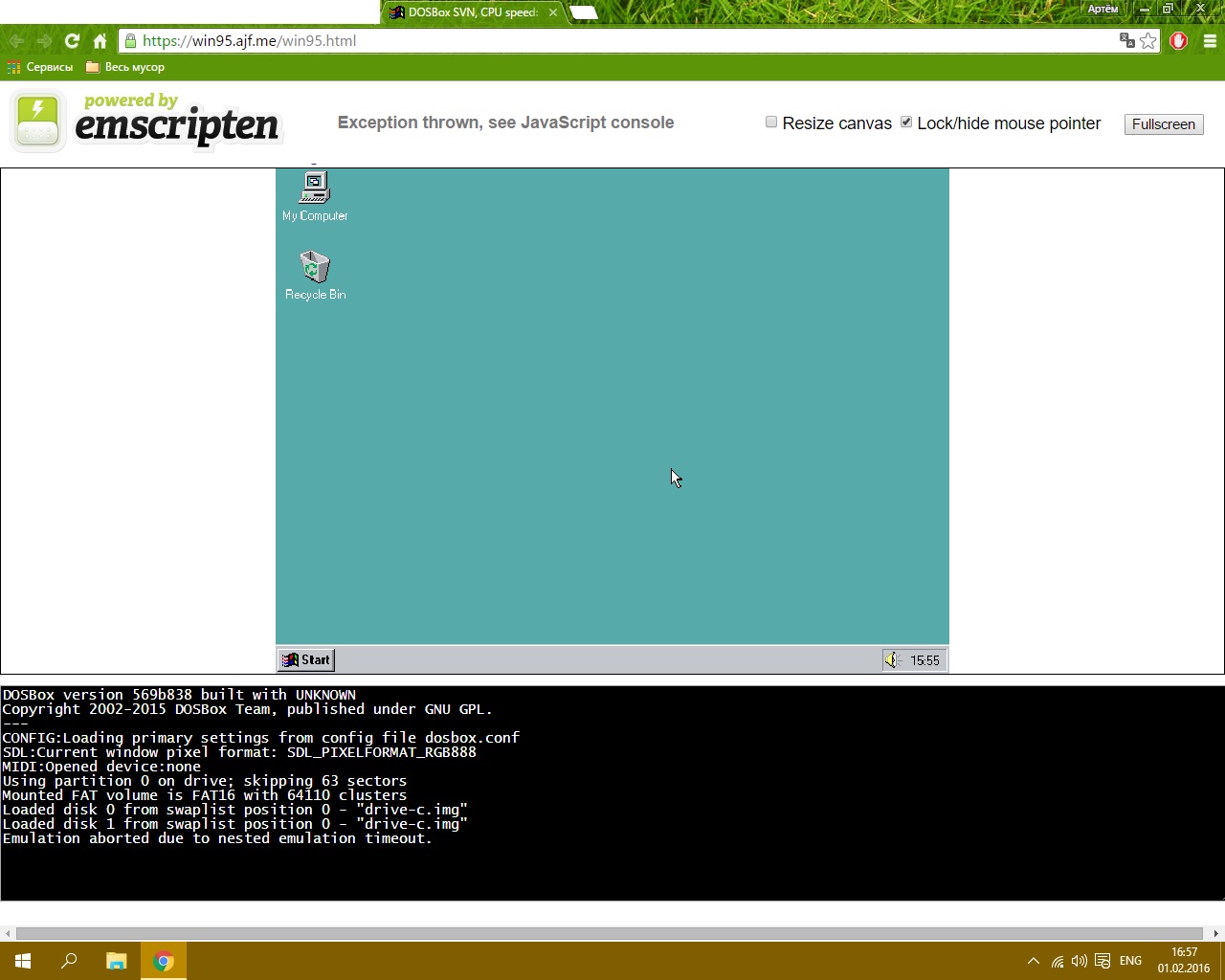Open the My Computer desktop icon
The width and height of the screenshot is (1225, 980).
tap(315, 195)
